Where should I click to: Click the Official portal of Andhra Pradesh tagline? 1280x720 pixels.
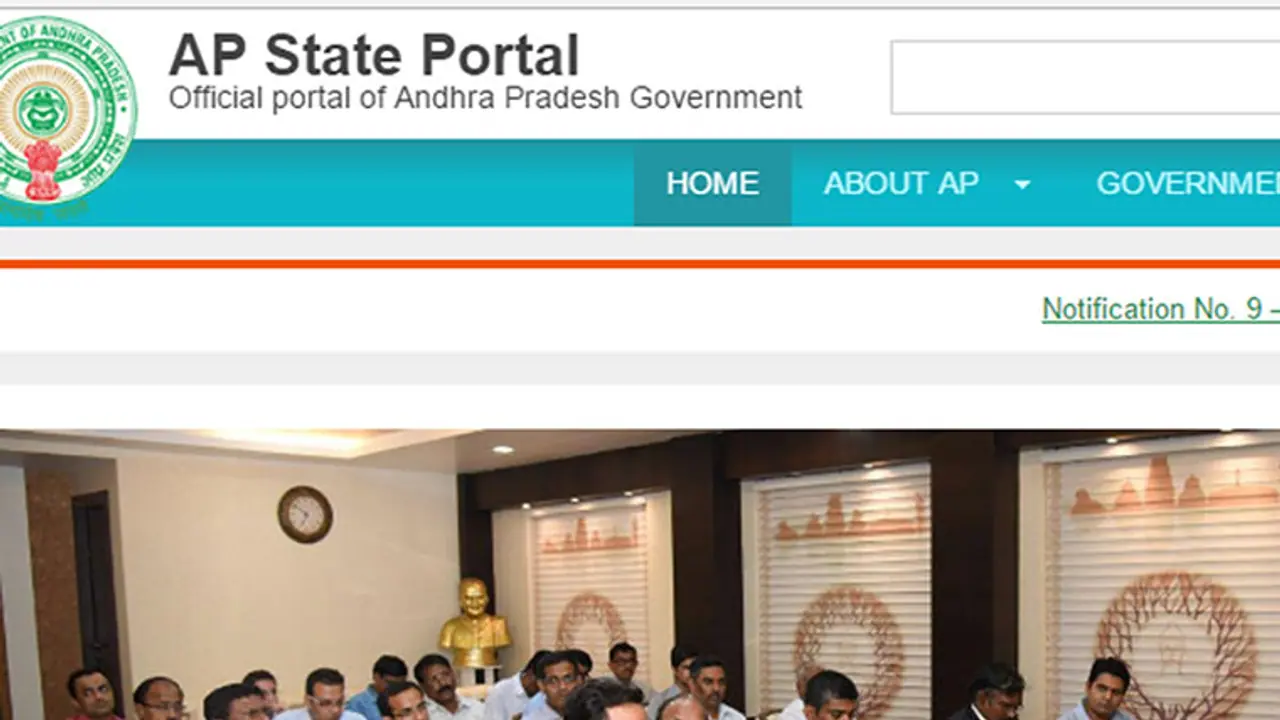pos(485,98)
